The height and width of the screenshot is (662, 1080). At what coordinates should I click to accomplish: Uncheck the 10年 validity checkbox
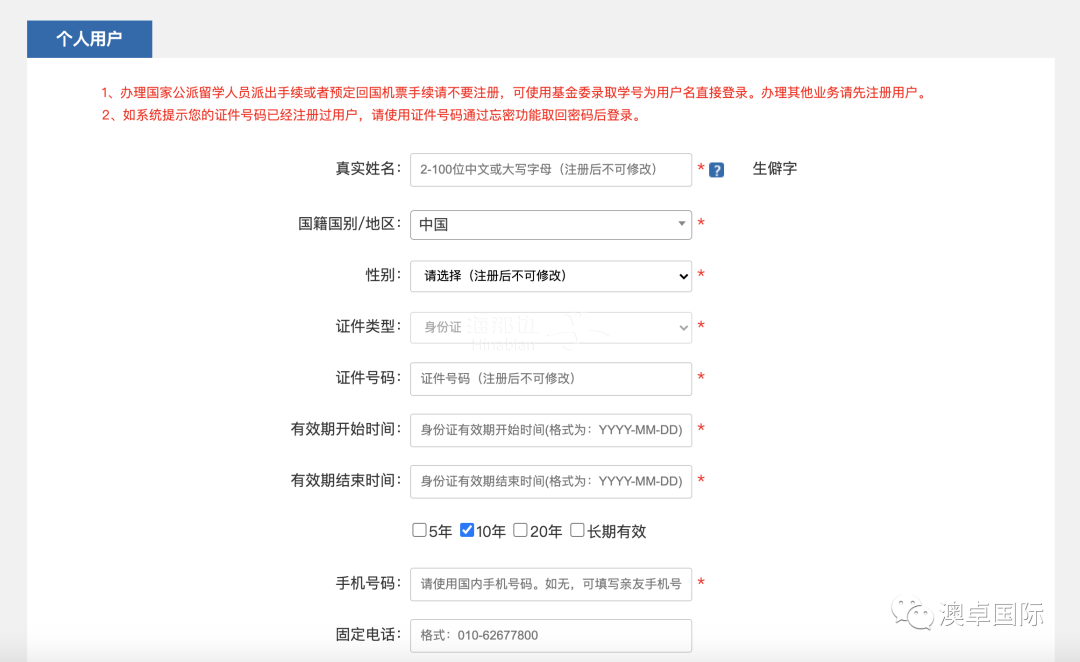click(467, 531)
